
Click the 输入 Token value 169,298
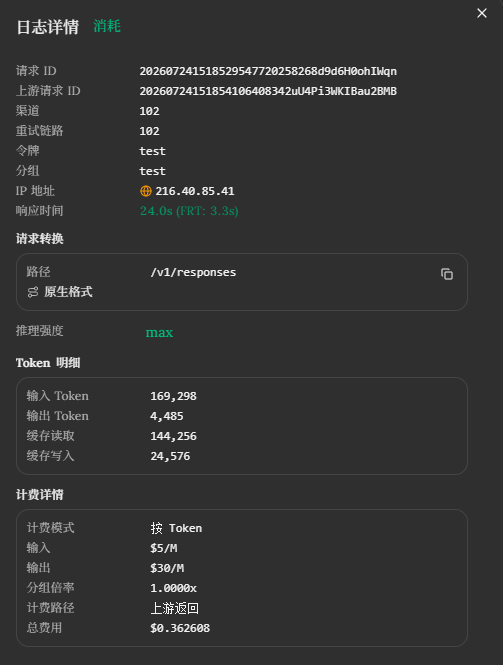(173, 396)
